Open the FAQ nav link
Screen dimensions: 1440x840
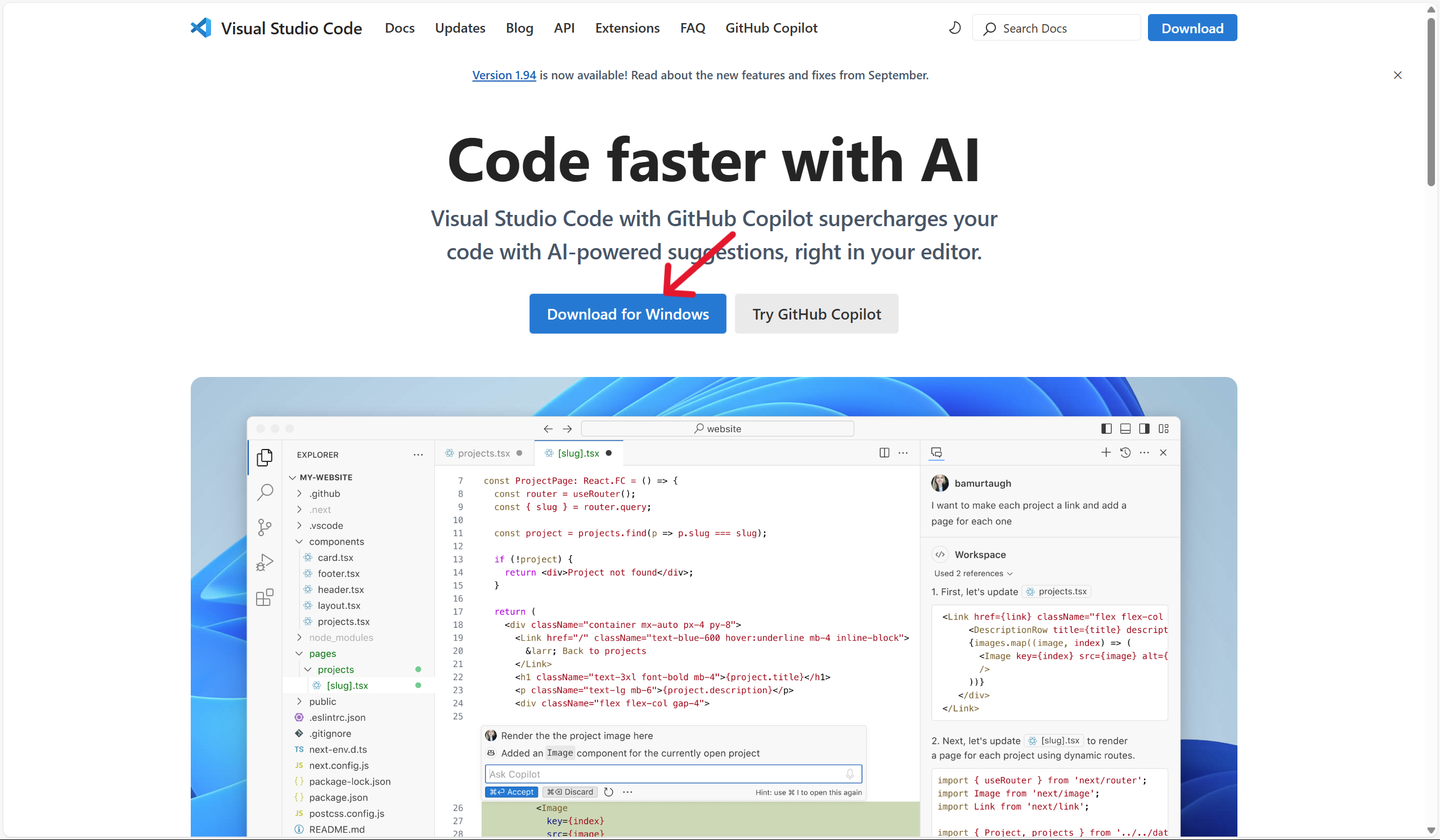coord(692,28)
